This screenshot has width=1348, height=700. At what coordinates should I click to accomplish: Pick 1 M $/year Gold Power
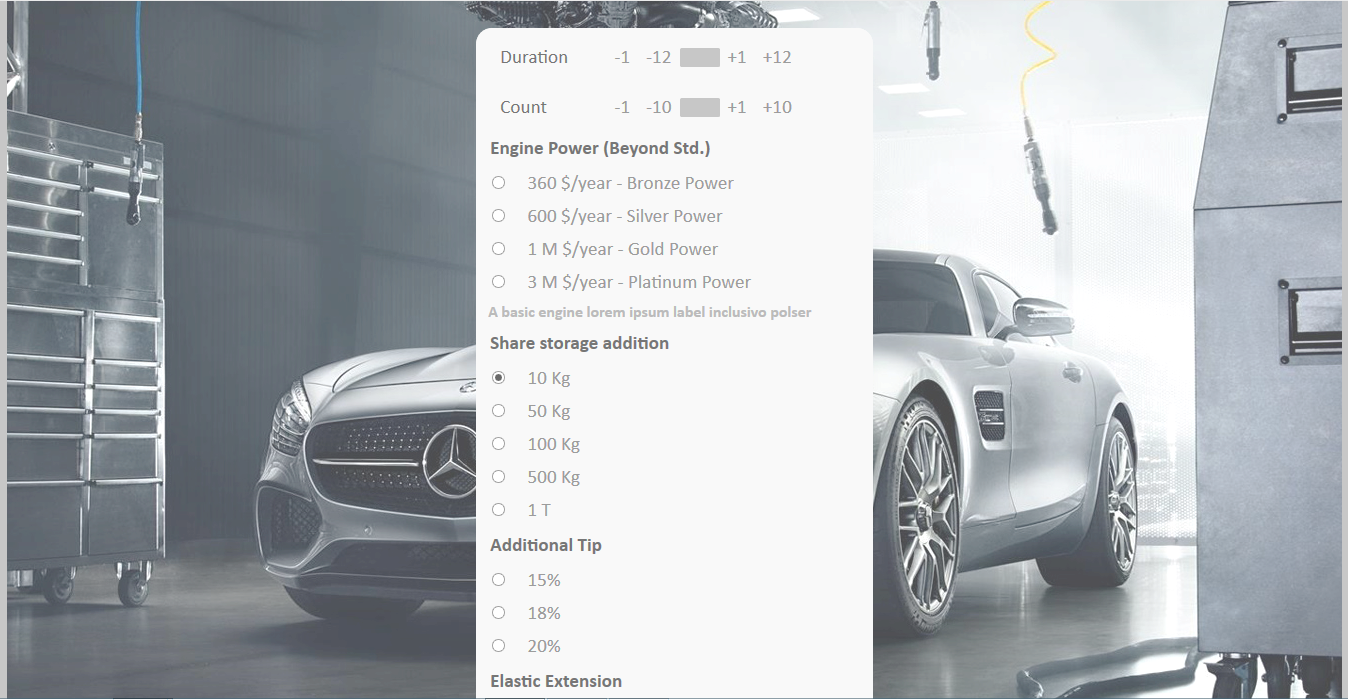[498, 248]
